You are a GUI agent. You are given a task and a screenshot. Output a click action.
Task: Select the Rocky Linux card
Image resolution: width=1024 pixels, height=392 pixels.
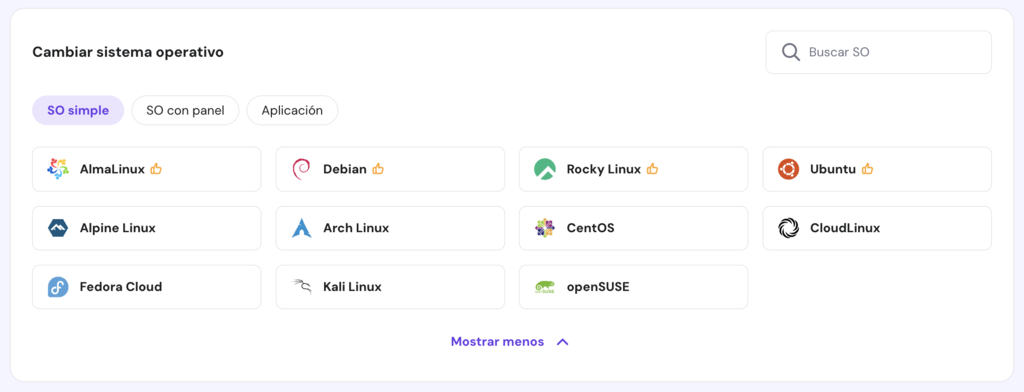click(x=633, y=169)
